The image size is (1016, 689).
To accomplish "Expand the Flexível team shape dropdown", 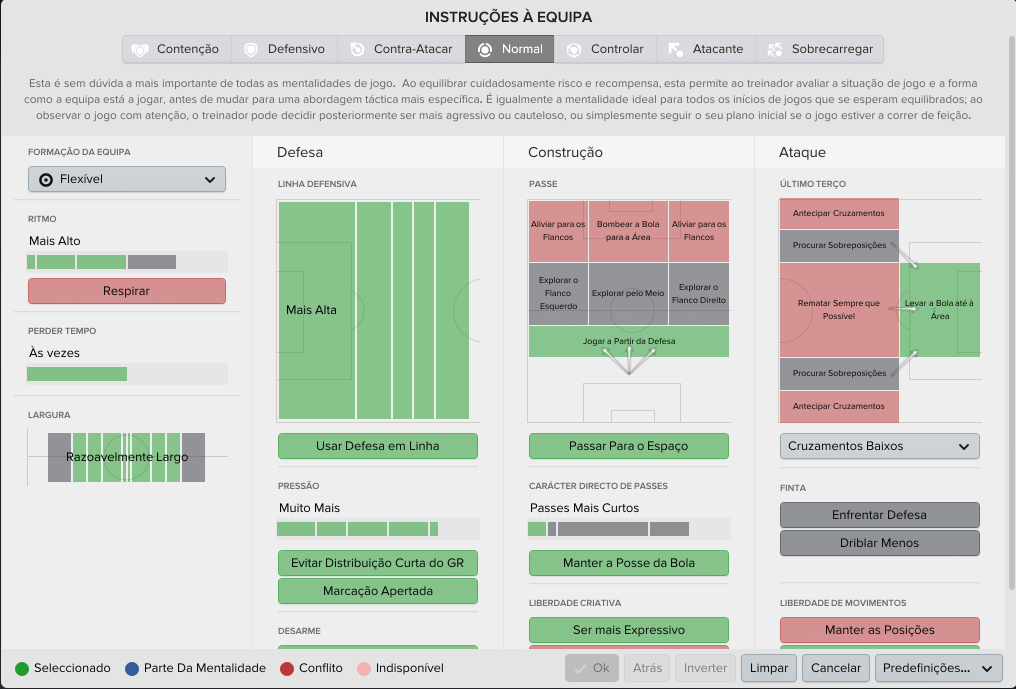I will click(127, 179).
